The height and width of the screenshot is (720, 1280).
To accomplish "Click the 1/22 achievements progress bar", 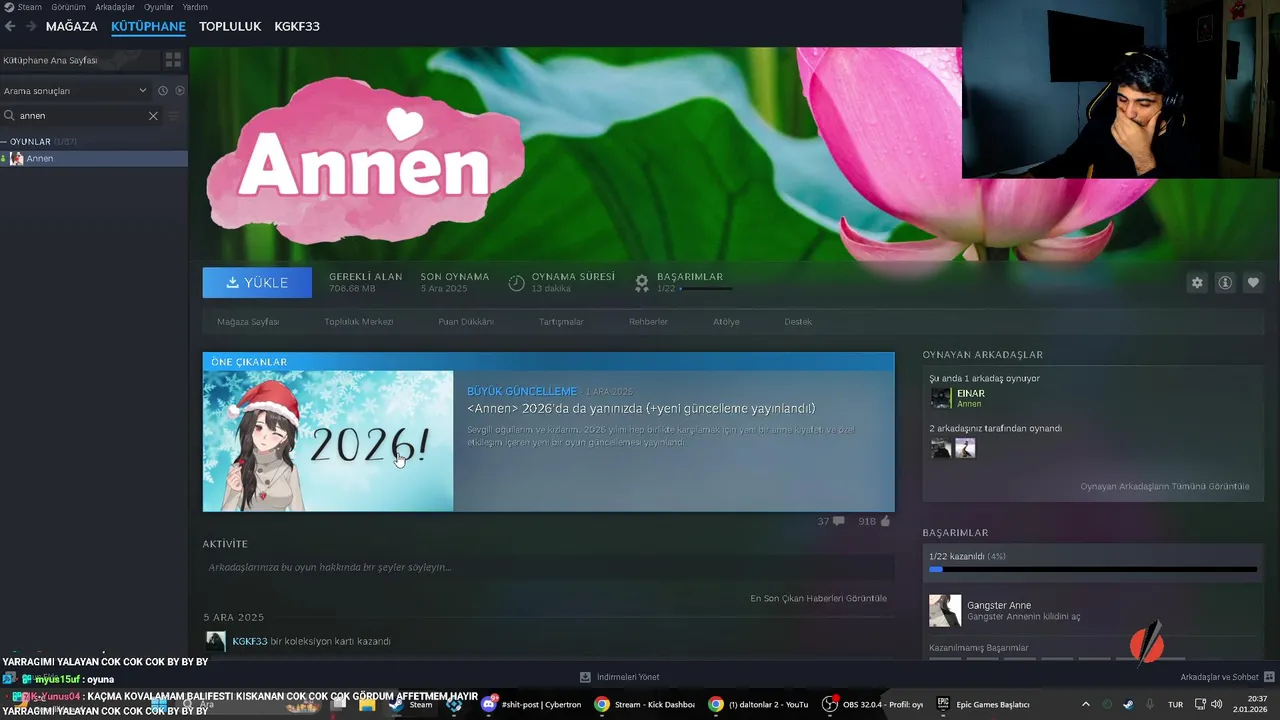I will point(1092,569).
